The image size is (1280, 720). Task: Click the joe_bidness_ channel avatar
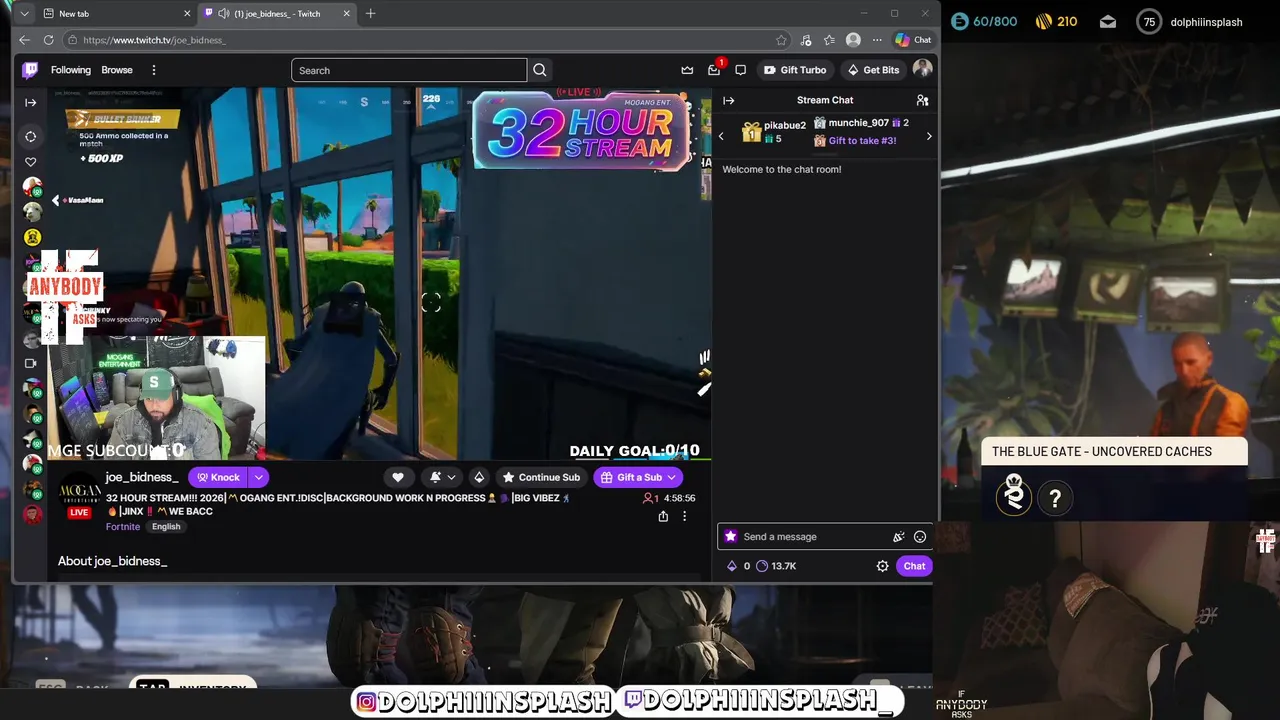pyautogui.click(x=79, y=492)
